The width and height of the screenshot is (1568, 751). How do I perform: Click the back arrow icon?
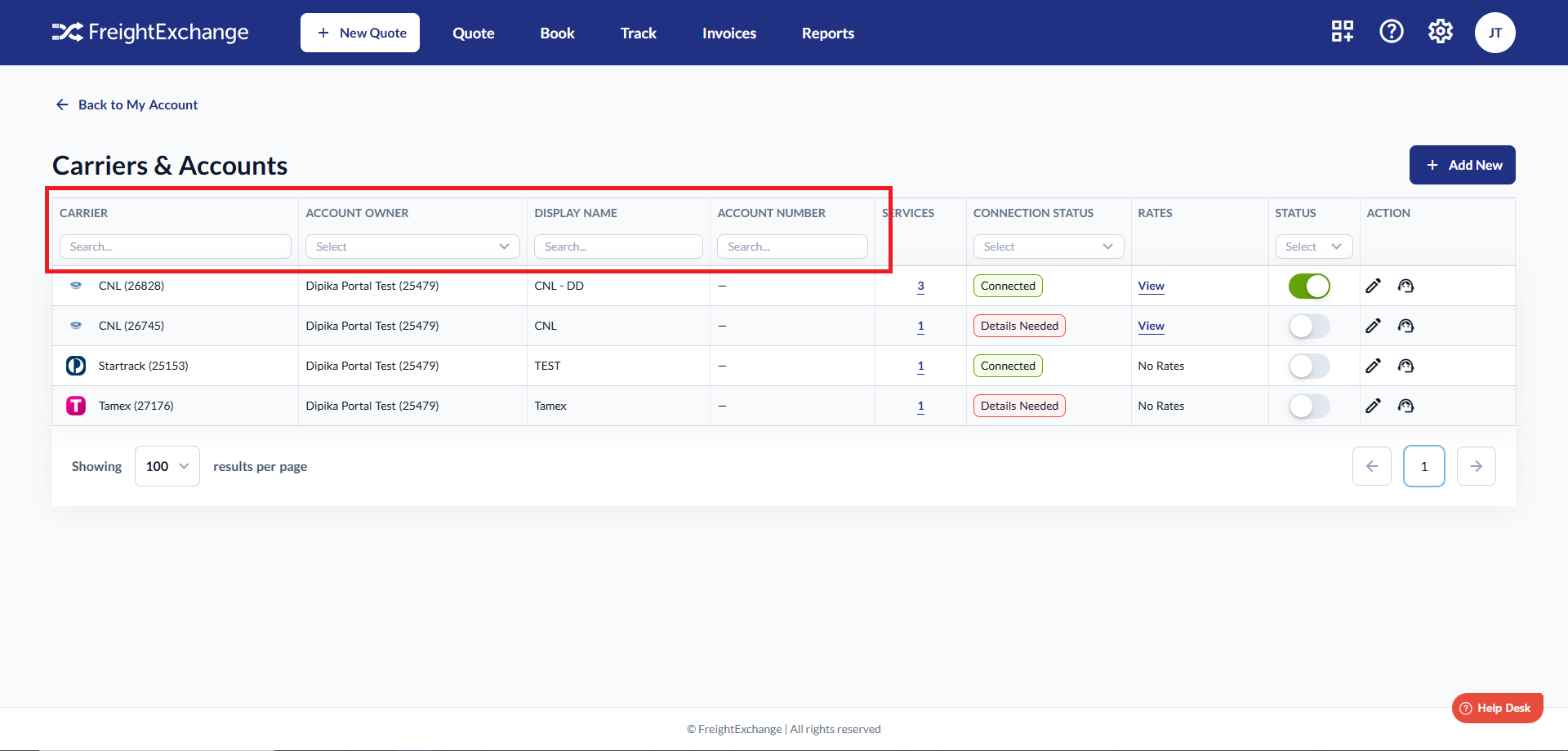62,104
